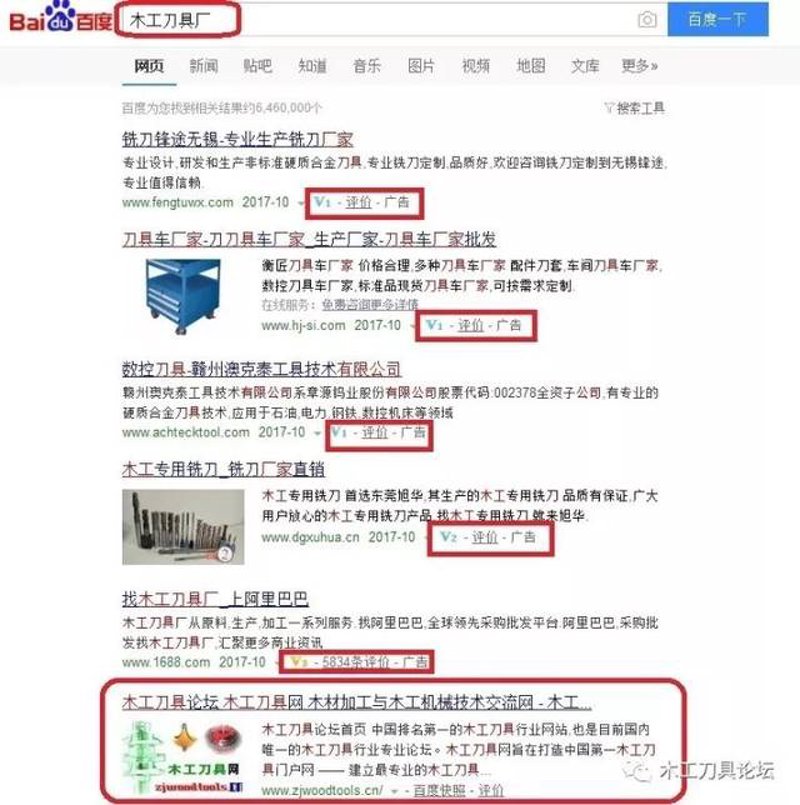Switch to the 地图 tab
This screenshot has height=805, width=800.
click(x=530, y=66)
